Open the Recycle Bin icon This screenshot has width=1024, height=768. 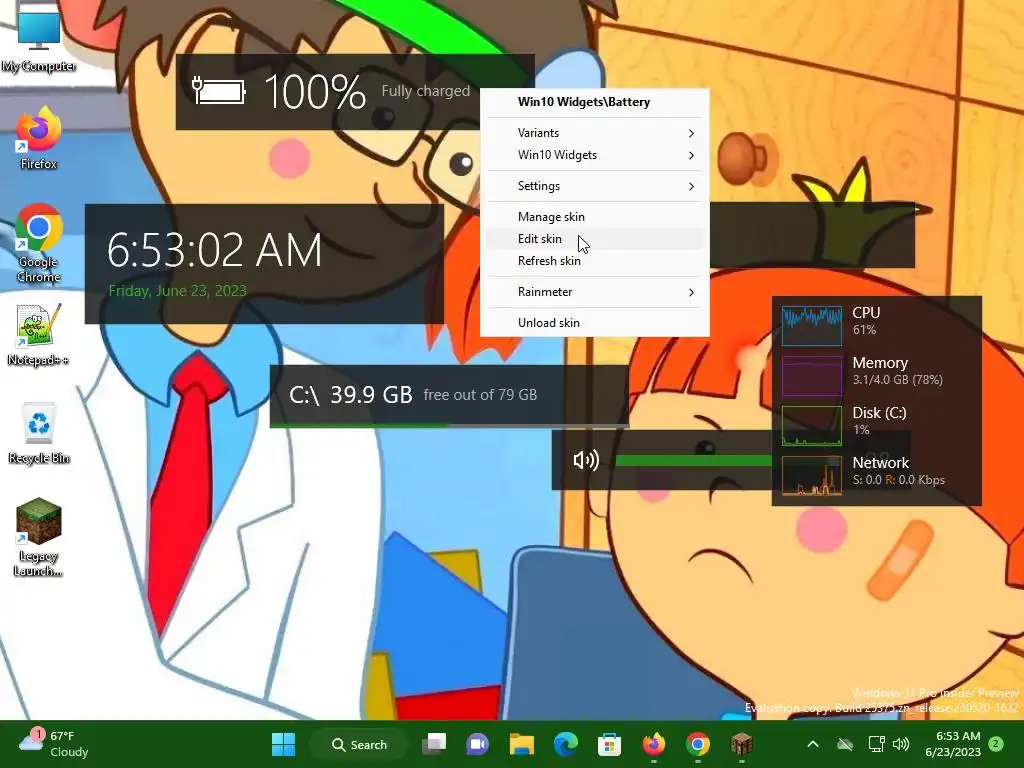(x=39, y=432)
